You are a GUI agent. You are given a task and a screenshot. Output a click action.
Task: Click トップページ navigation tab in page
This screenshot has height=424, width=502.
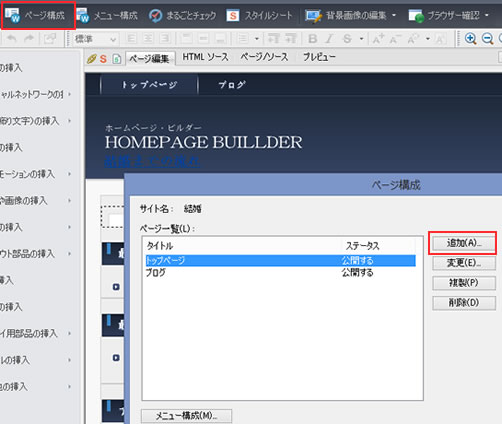click(149, 85)
